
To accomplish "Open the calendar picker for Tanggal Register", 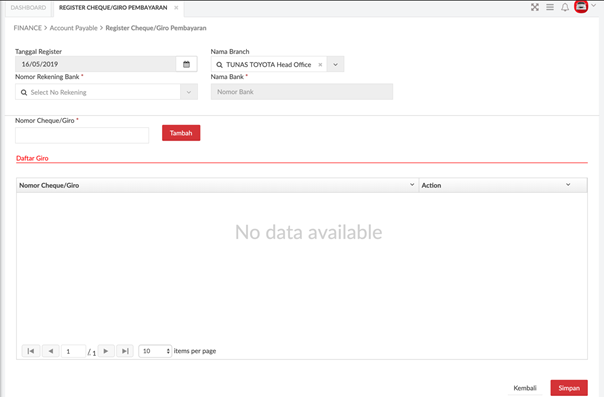I will [186, 64].
